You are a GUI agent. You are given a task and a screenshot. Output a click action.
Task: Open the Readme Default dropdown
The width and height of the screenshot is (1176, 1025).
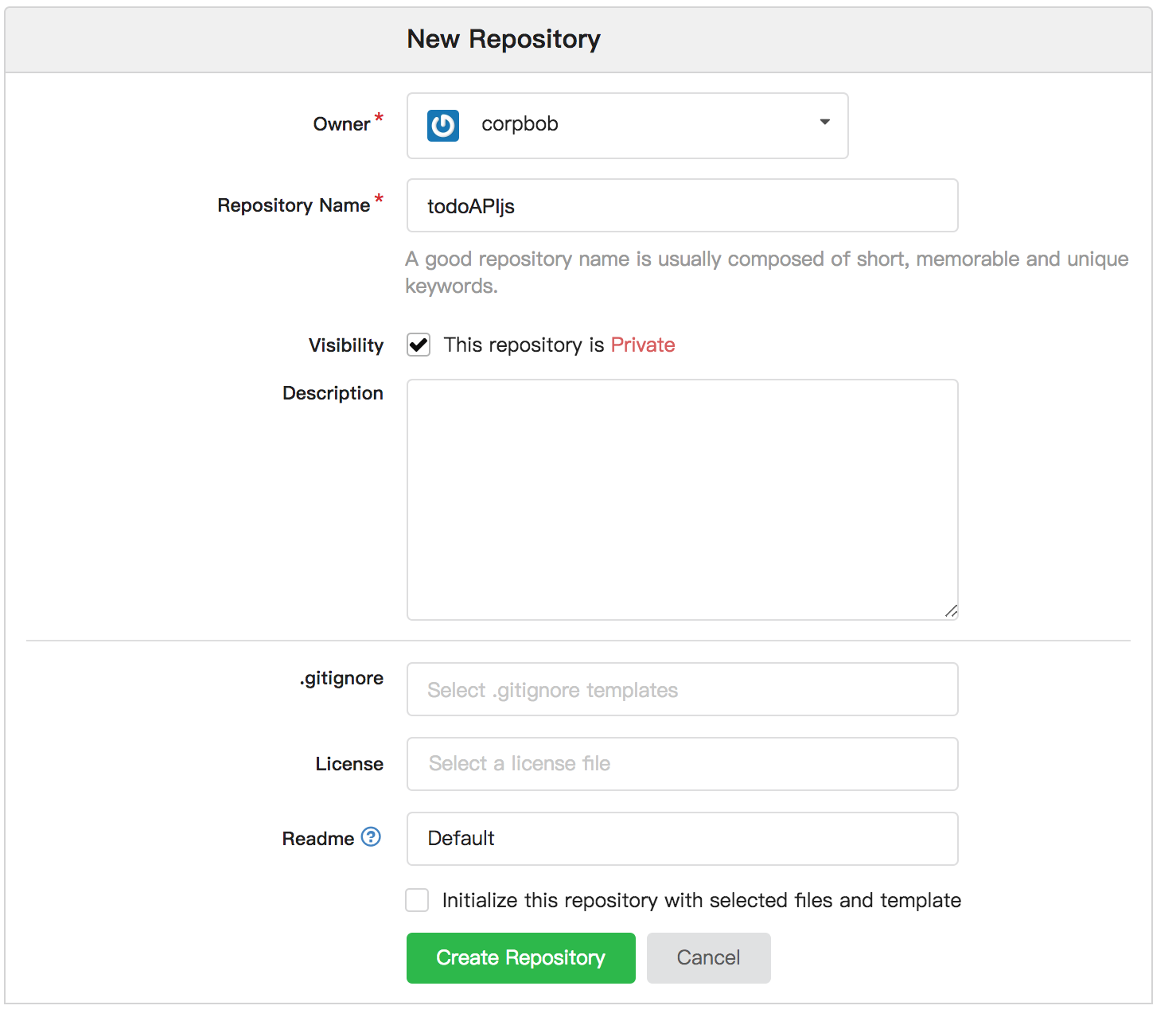(683, 839)
